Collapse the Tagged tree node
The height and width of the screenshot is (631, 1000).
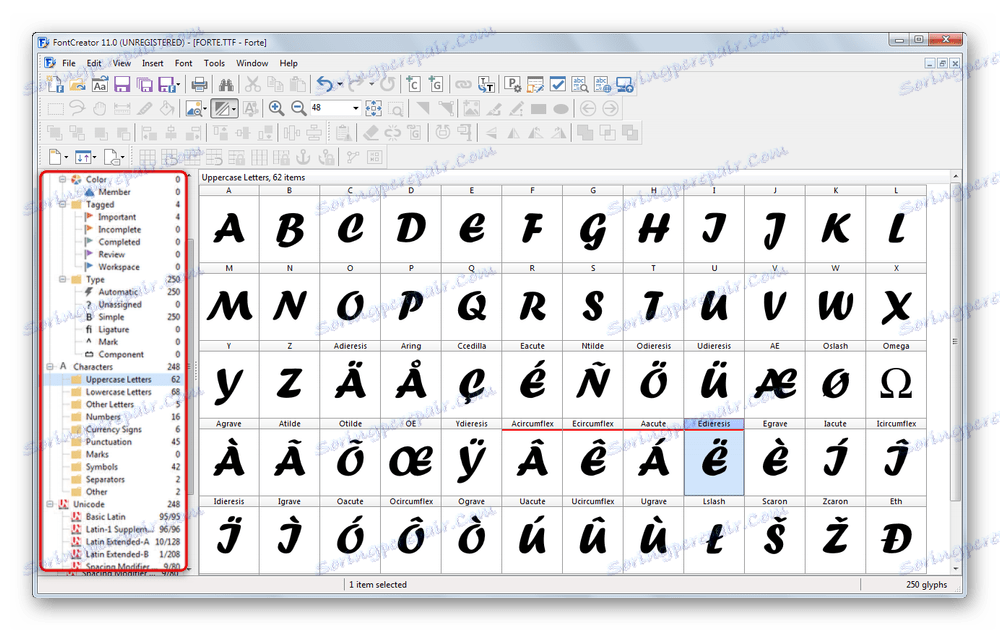(62, 205)
